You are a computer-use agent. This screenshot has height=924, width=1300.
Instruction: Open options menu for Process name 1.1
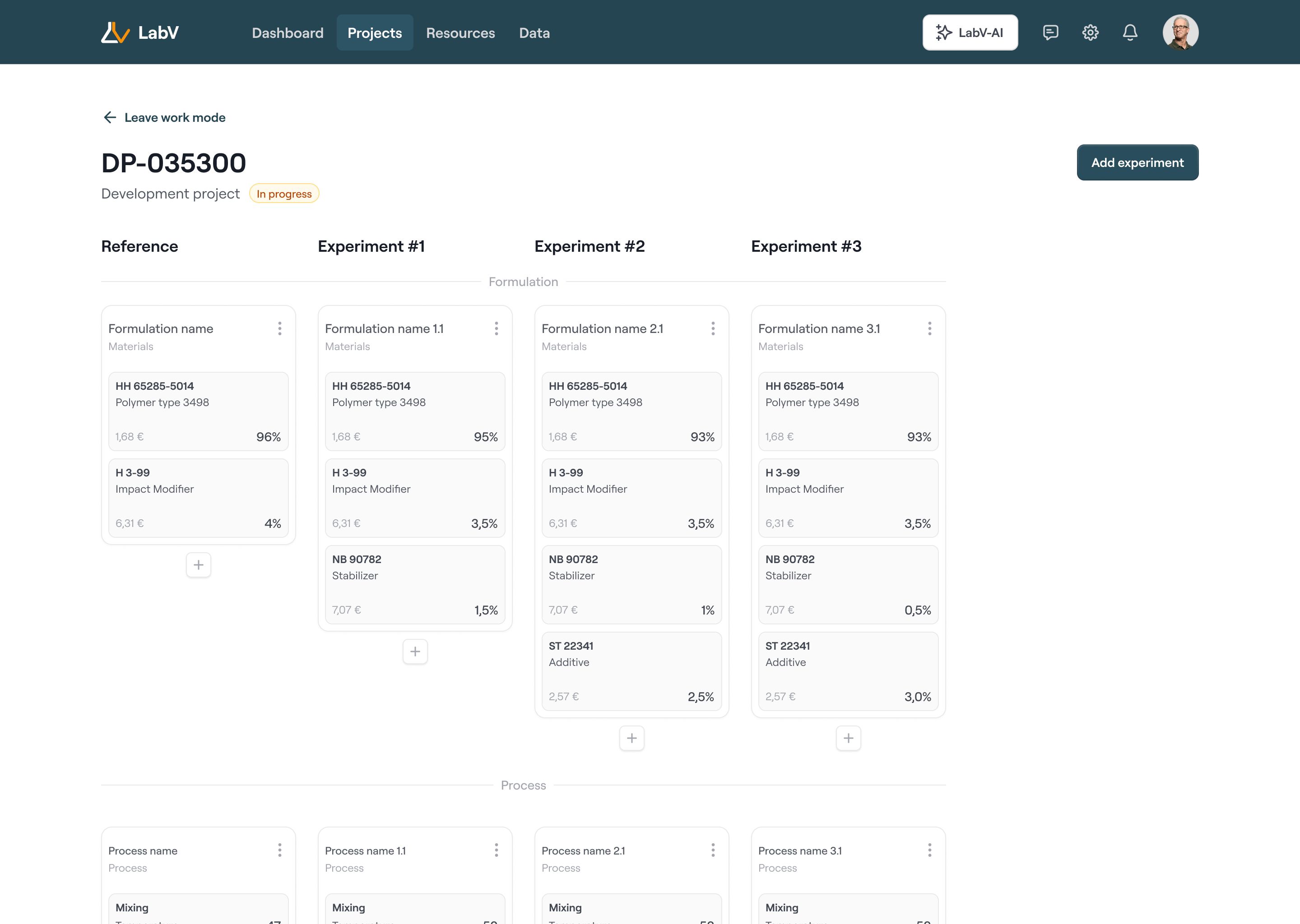(497, 850)
